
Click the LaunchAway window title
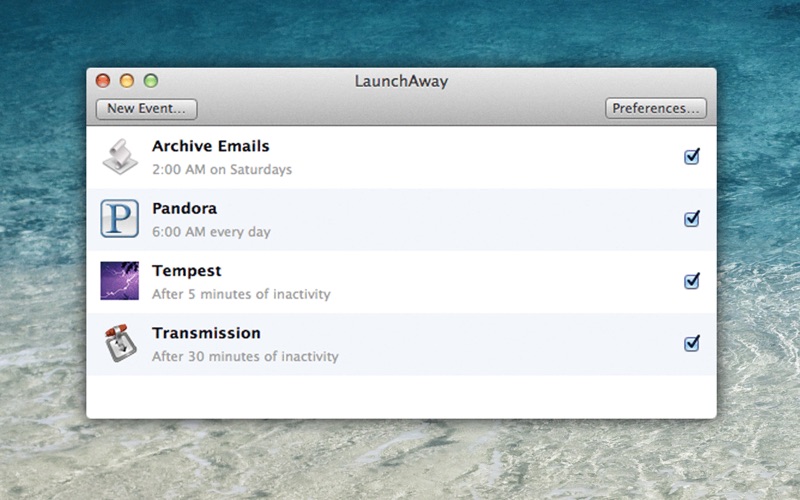pyautogui.click(x=402, y=81)
